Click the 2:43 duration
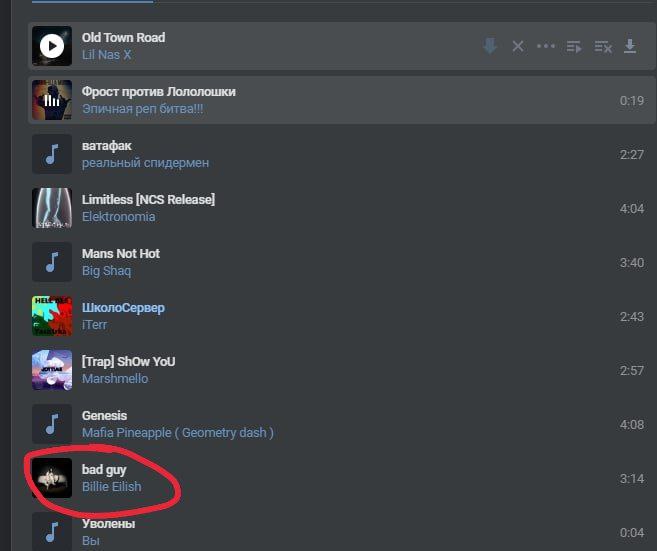 [631, 317]
